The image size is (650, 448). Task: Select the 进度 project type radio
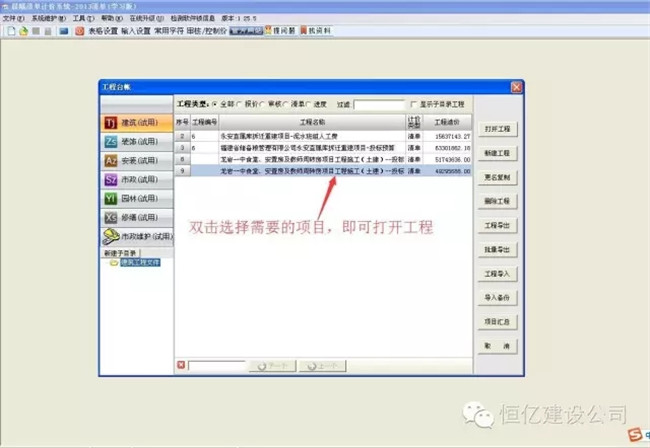[309, 104]
